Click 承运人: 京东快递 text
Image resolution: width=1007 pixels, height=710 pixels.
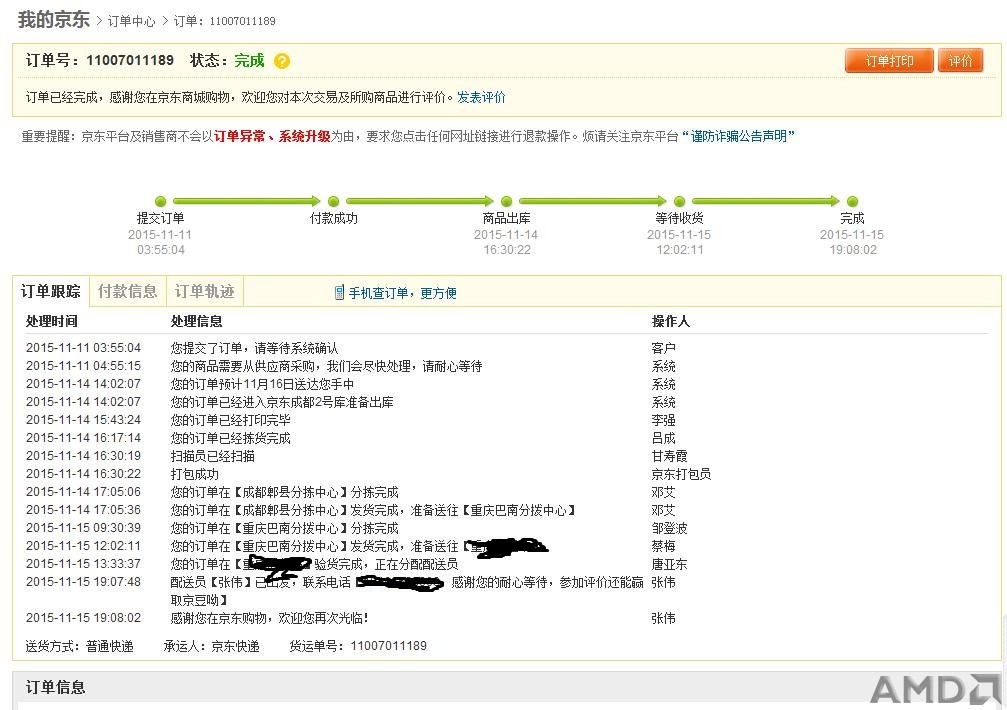pyautogui.click(x=211, y=646)
